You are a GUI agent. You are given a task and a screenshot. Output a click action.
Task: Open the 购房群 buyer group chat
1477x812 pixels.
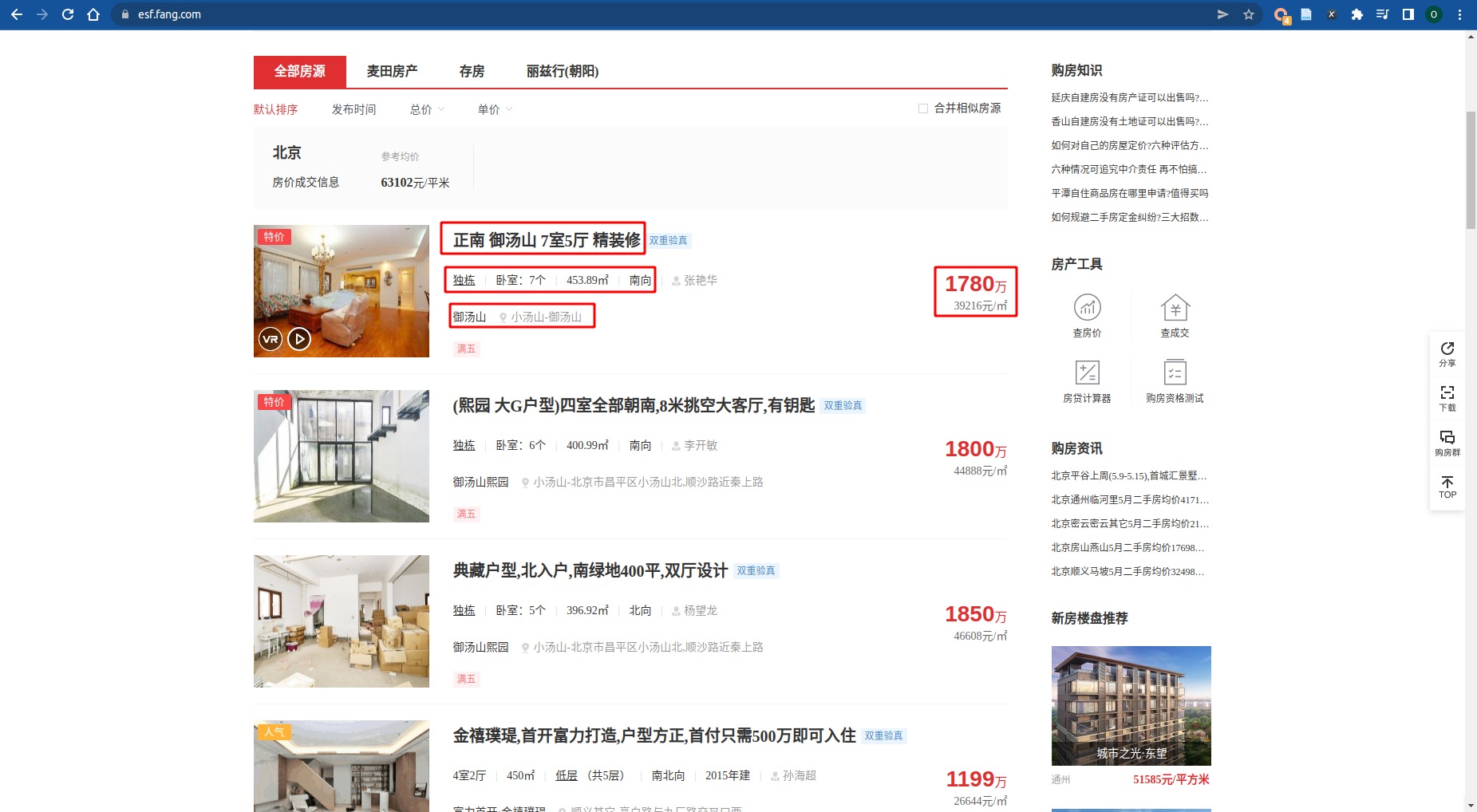(x=1447, y=443)
